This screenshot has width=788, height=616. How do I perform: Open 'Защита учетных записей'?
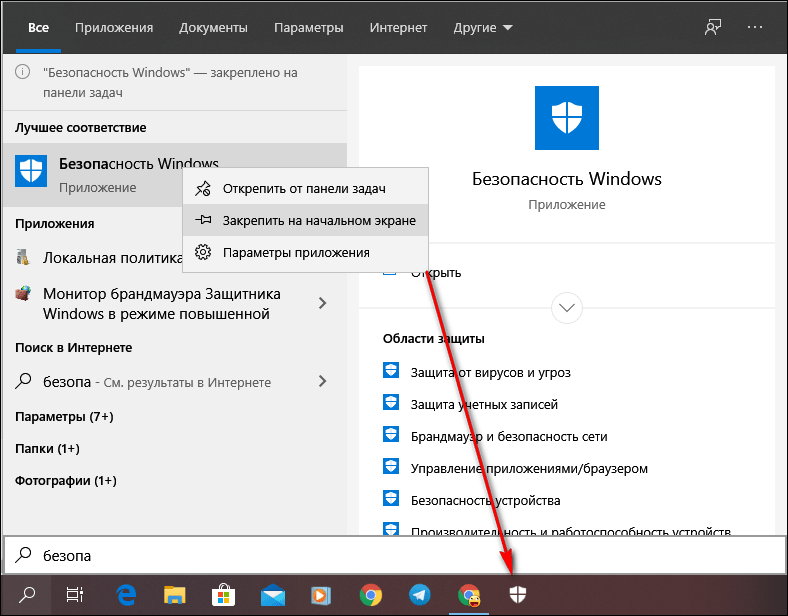[x=484, y=404]
